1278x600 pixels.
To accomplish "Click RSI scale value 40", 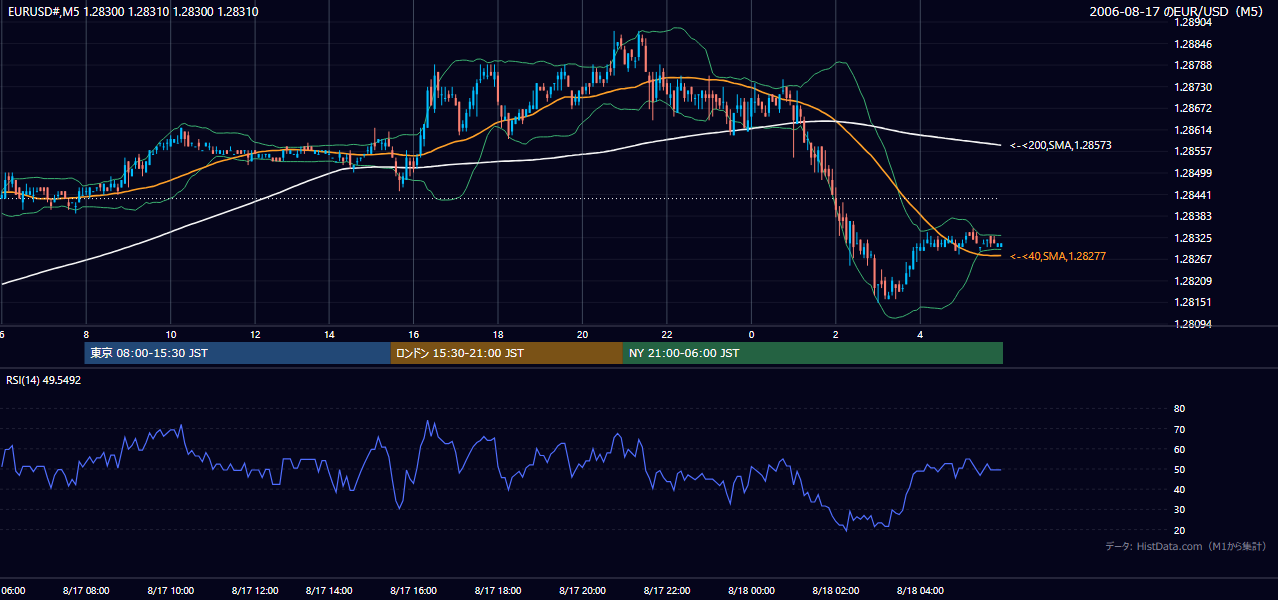I will (x=1179, y=489).
